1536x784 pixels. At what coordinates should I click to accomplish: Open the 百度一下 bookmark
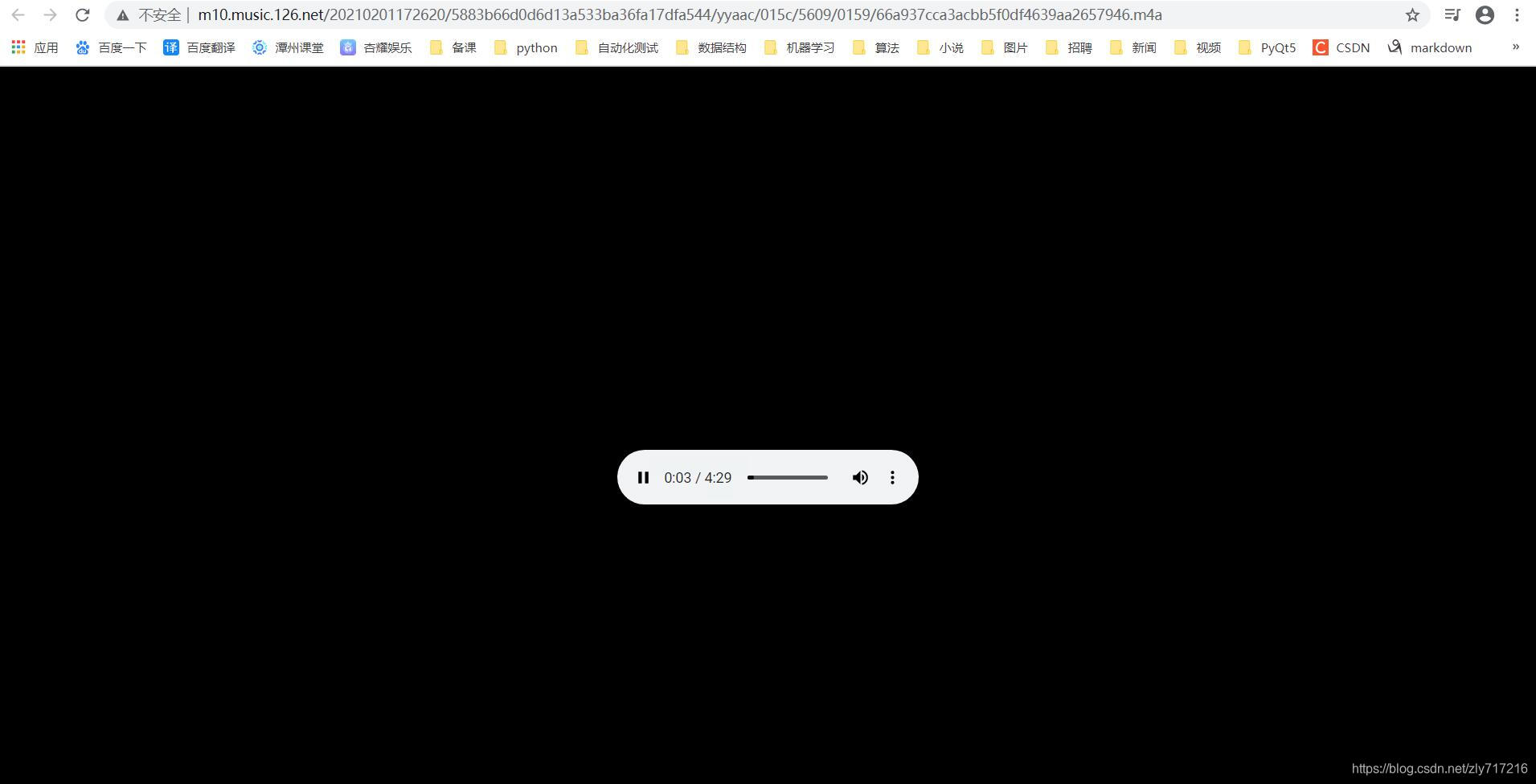point(111,47)
